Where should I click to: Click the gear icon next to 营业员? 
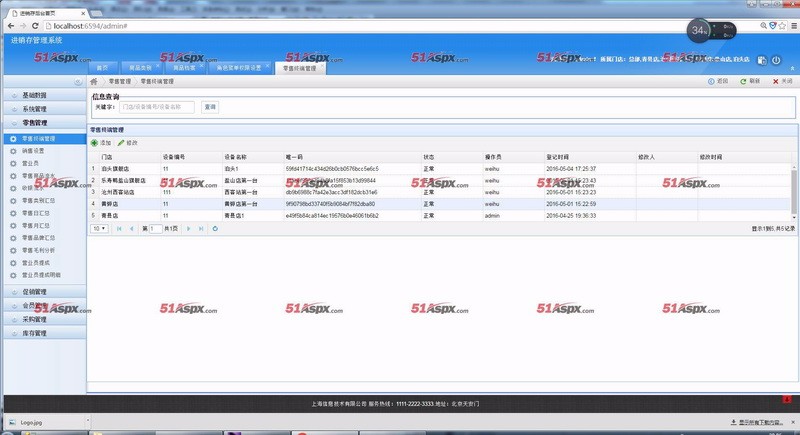point(13,163)
